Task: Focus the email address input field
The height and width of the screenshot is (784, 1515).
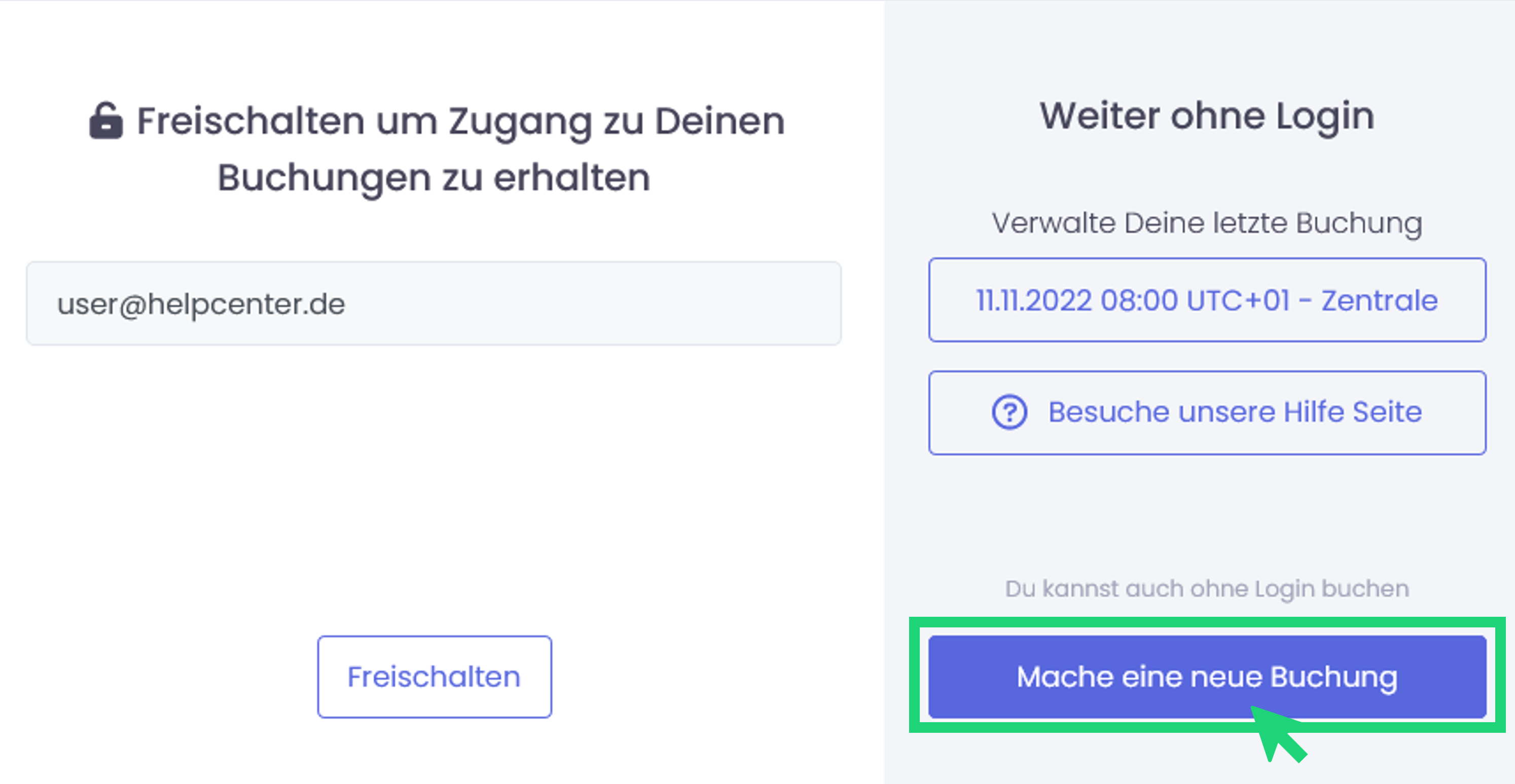Action: pyautogui.click(x=434, y=303)
